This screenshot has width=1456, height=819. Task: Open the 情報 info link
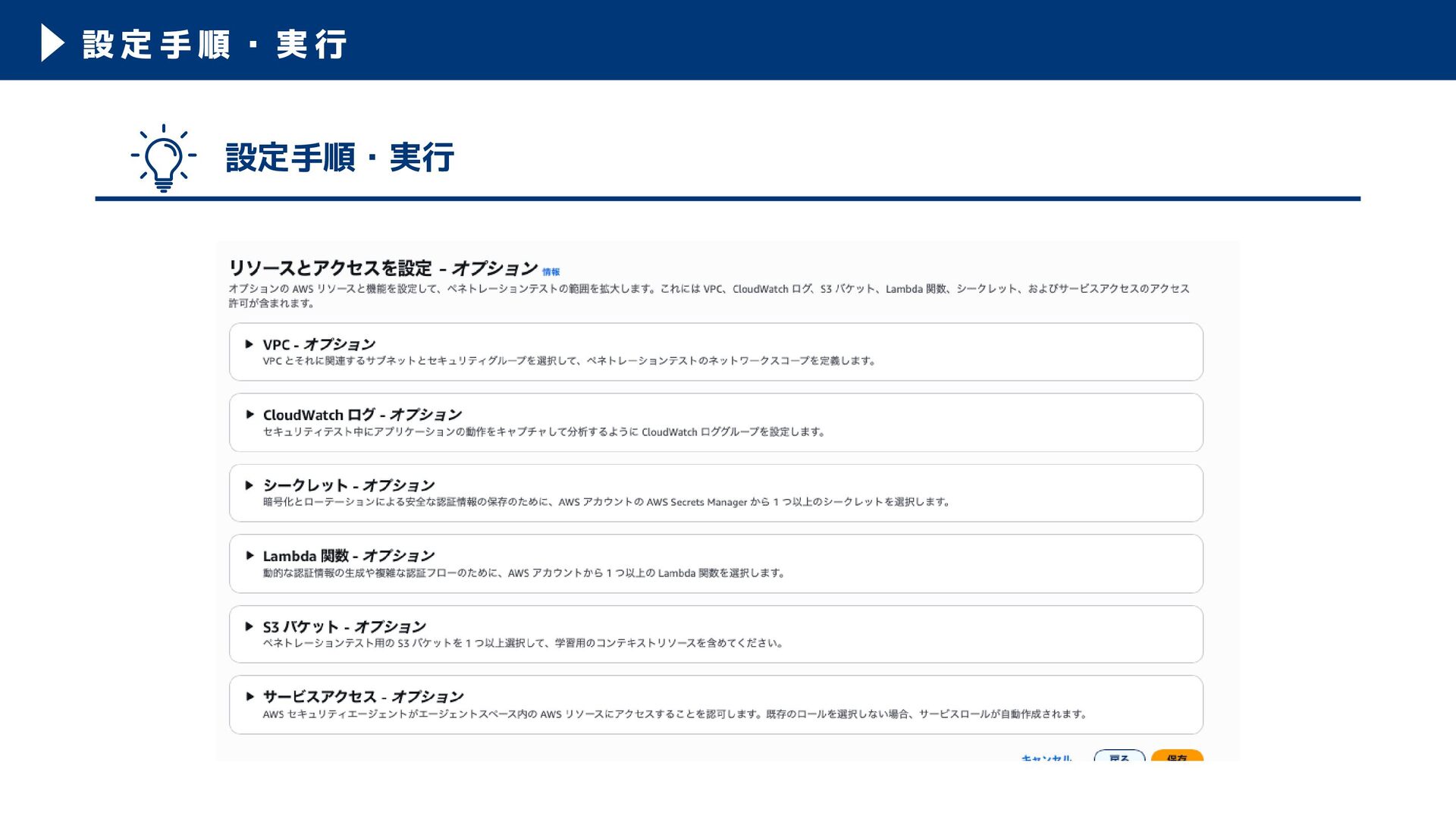click(551, 272)
